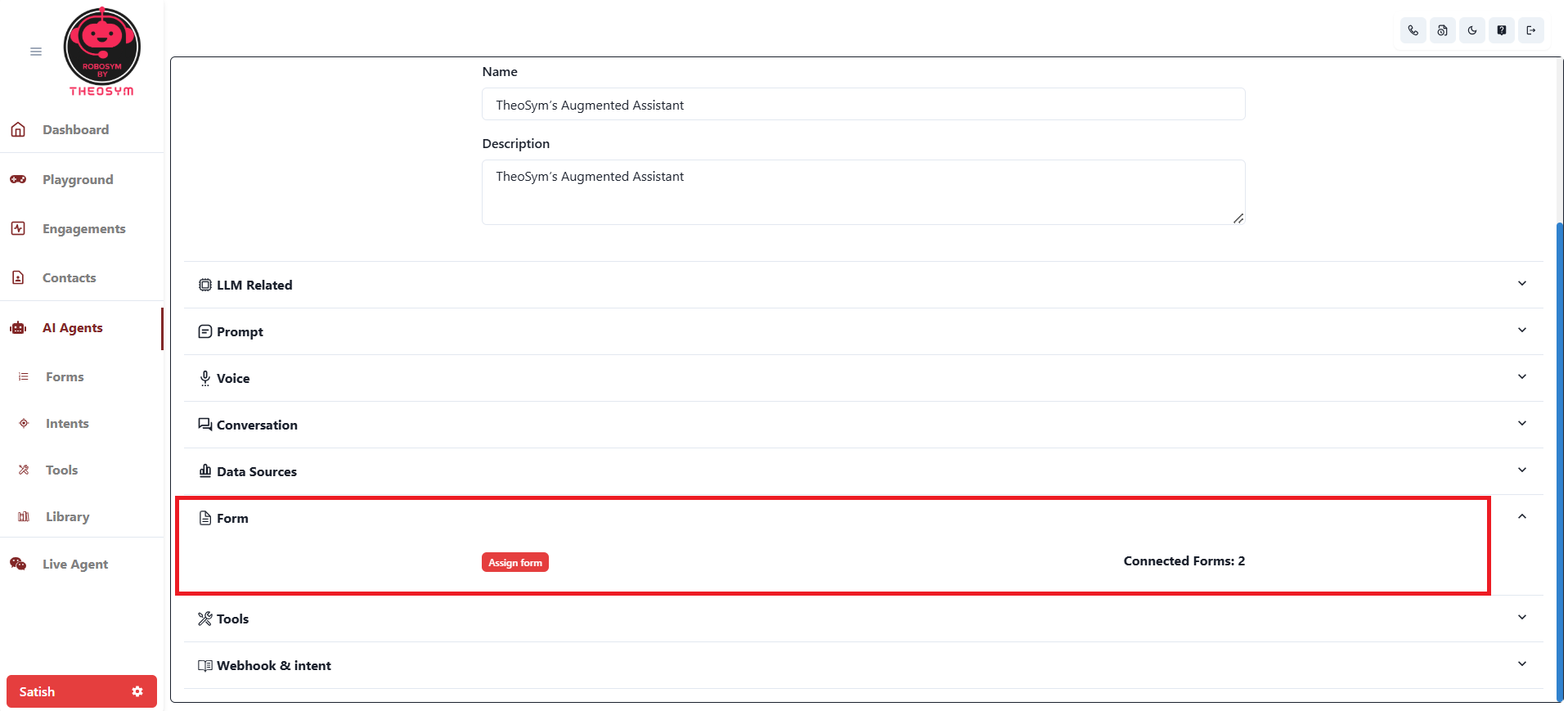Click the Data Sources section title

(257, 471)
